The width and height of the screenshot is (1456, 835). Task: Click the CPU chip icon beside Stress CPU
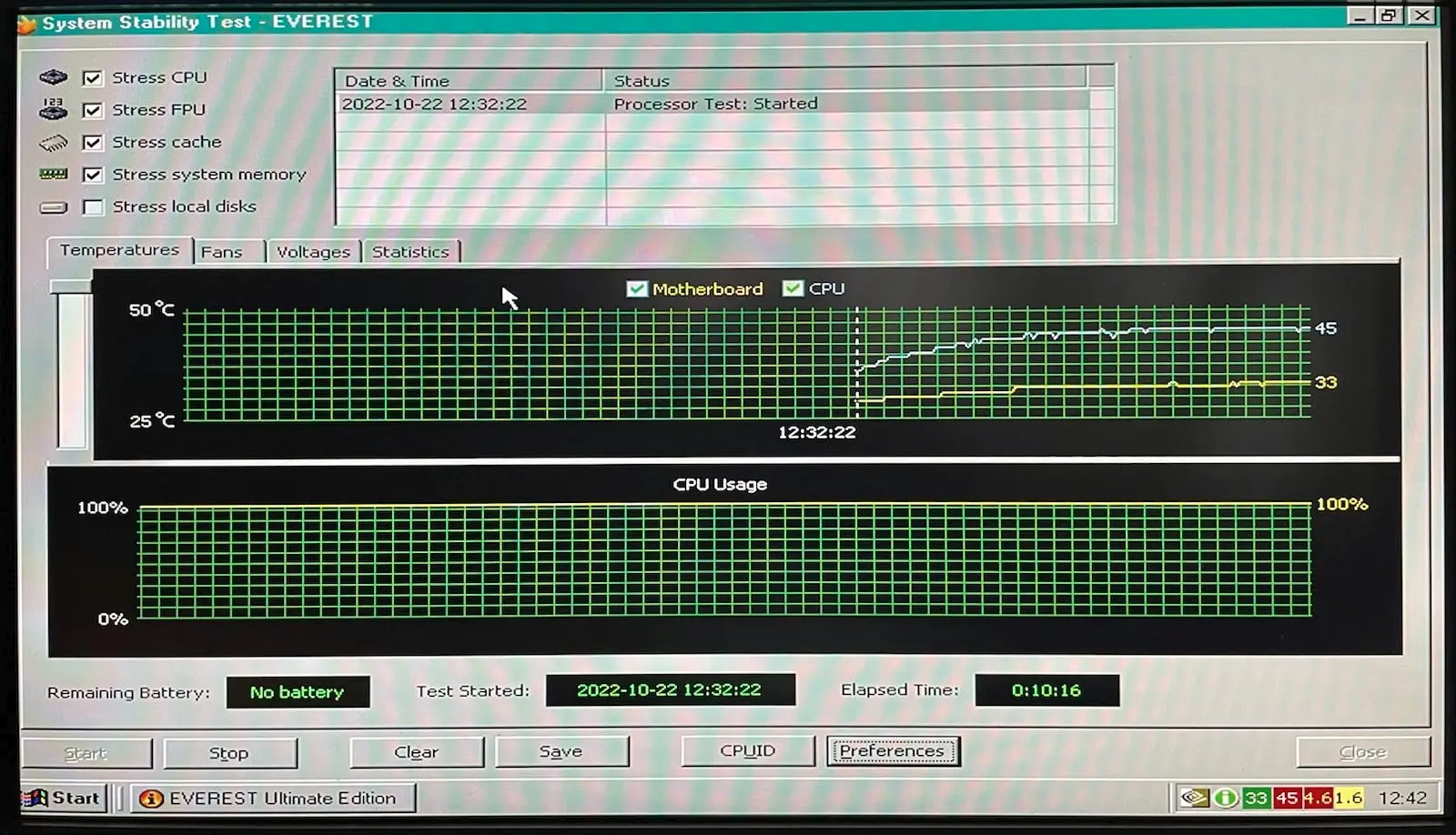tap(54, 77)
